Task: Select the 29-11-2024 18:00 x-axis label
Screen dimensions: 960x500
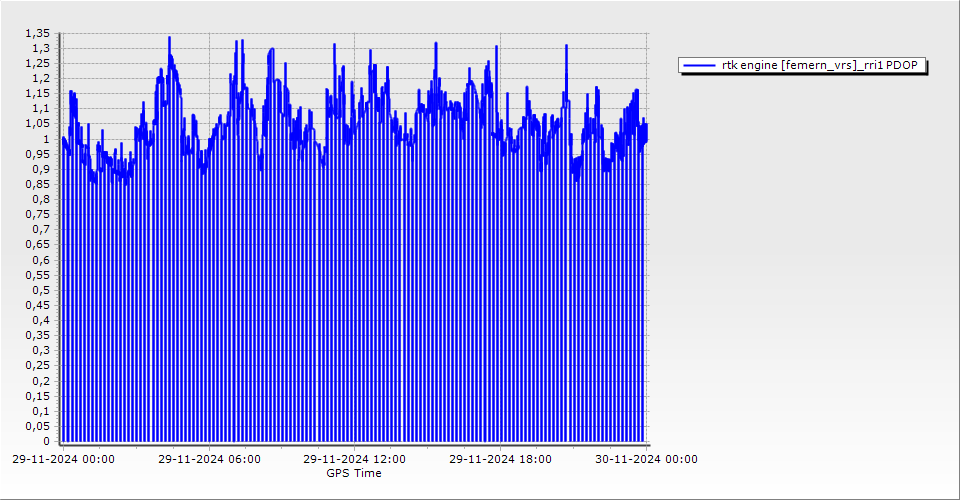Action: (x=500, y=460)
